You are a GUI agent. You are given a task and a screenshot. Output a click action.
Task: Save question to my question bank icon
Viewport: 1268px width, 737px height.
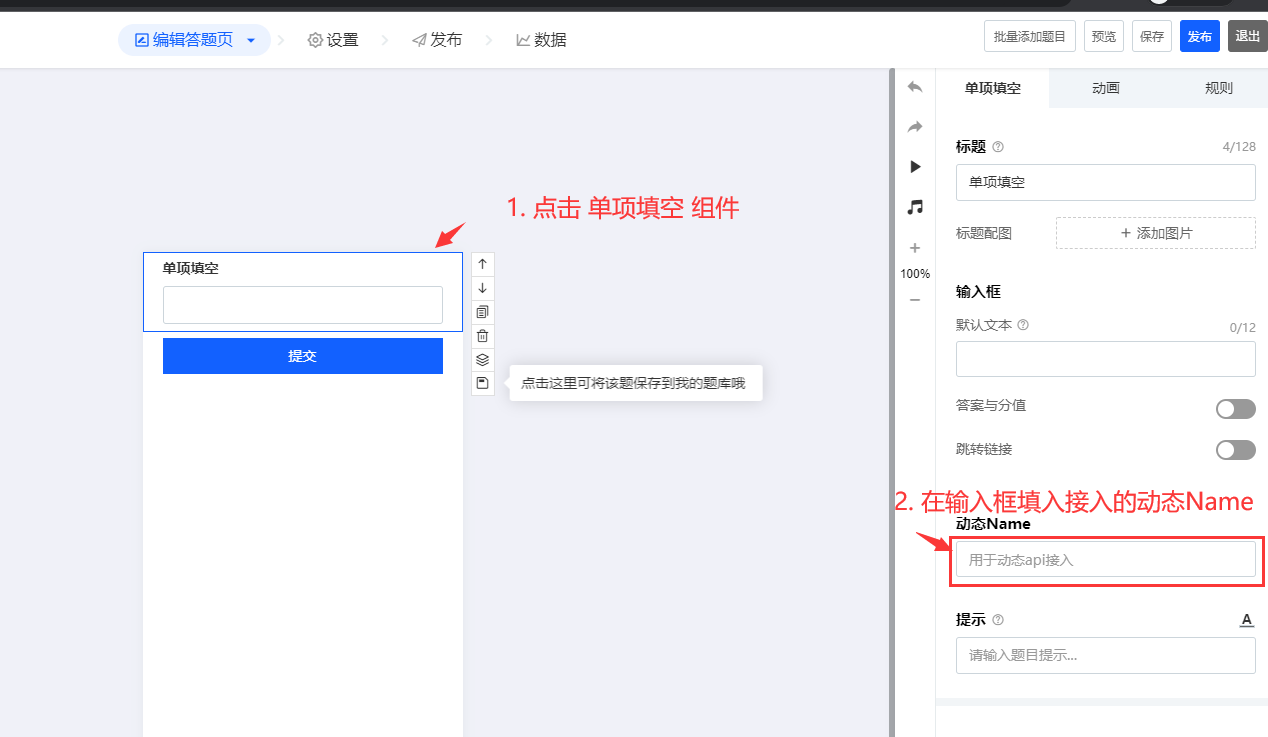482,383
